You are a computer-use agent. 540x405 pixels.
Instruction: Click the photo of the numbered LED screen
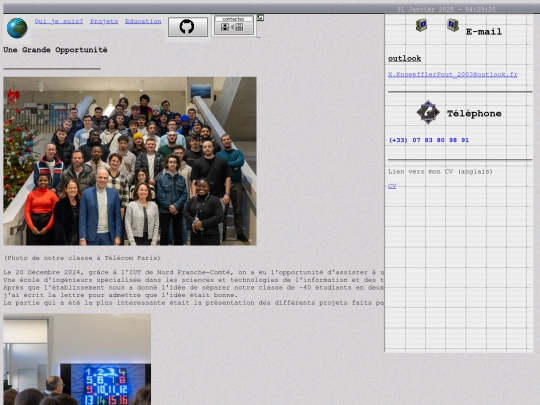click(x=77, y=359)
